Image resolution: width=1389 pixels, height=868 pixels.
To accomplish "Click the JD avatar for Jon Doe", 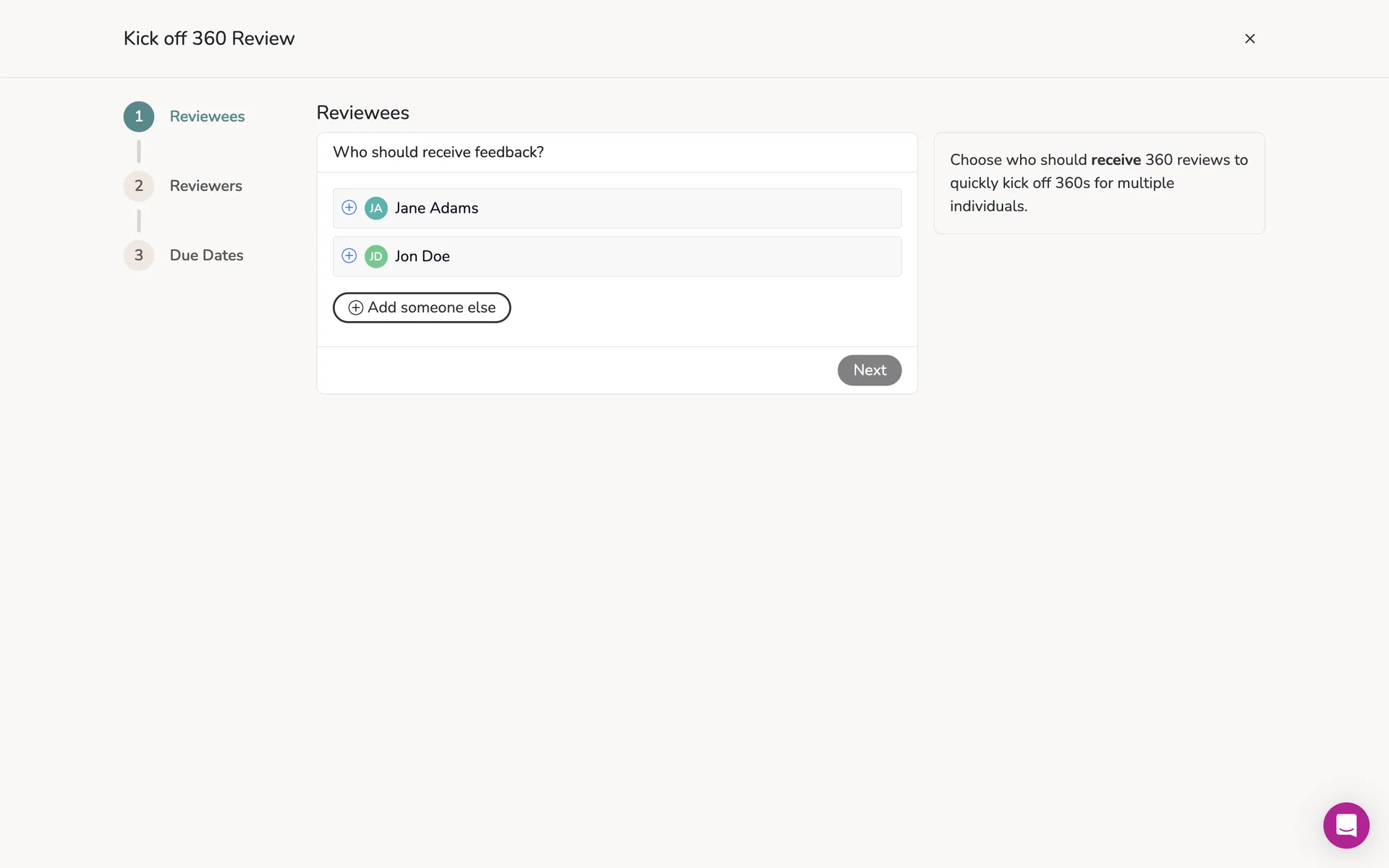I will [375, 257].
